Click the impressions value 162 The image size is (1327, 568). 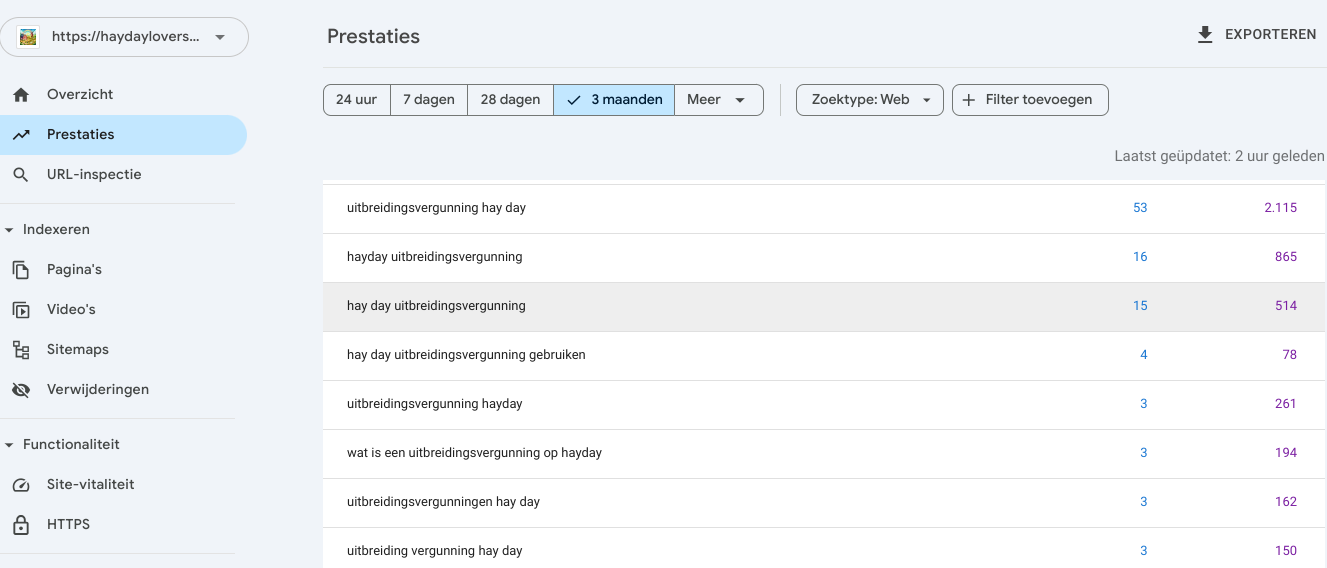[1286, 502]
